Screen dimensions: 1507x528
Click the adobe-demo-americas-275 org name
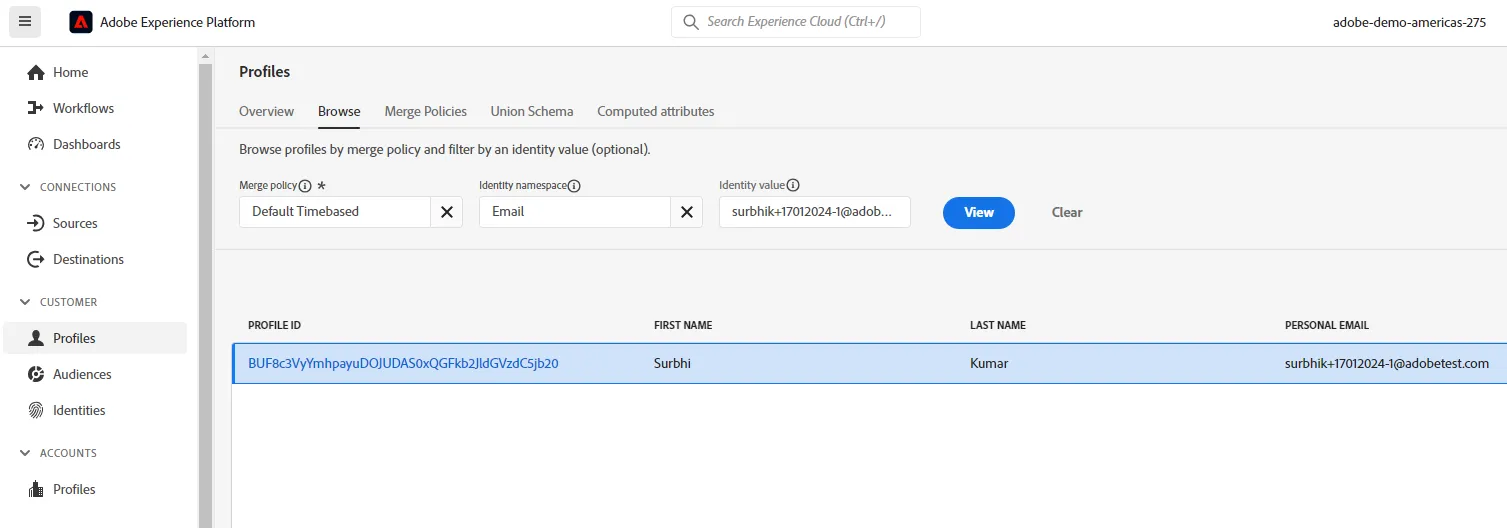tap(1409, 22)
